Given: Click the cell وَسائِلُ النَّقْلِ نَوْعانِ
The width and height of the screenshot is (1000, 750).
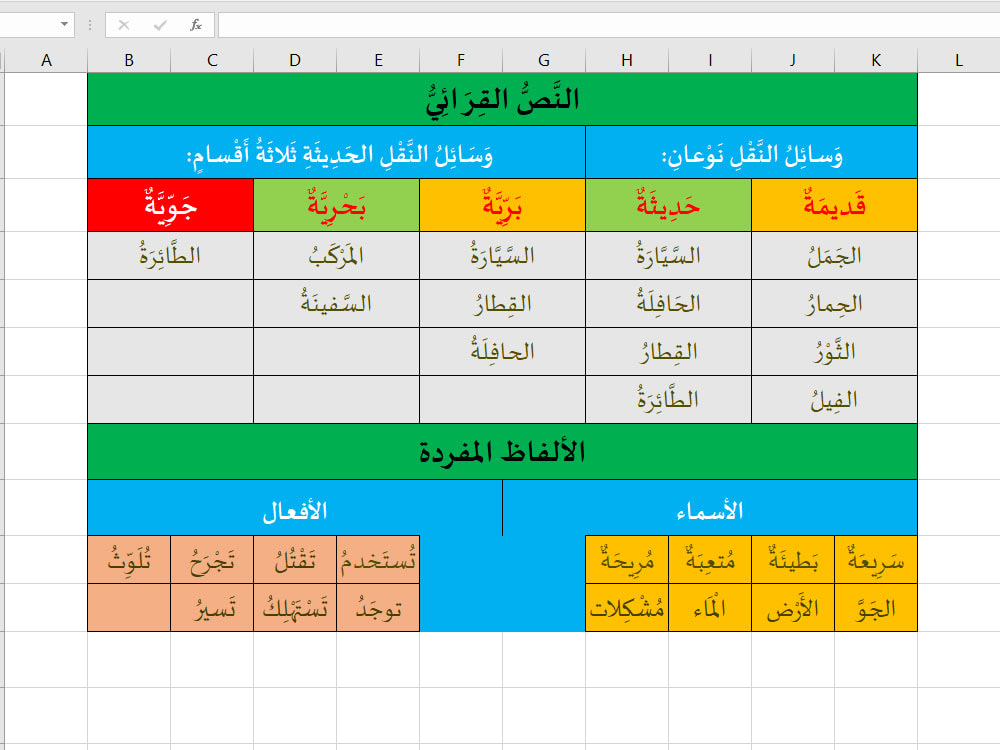Looking at the screenshot, I should tap(751, 152).
